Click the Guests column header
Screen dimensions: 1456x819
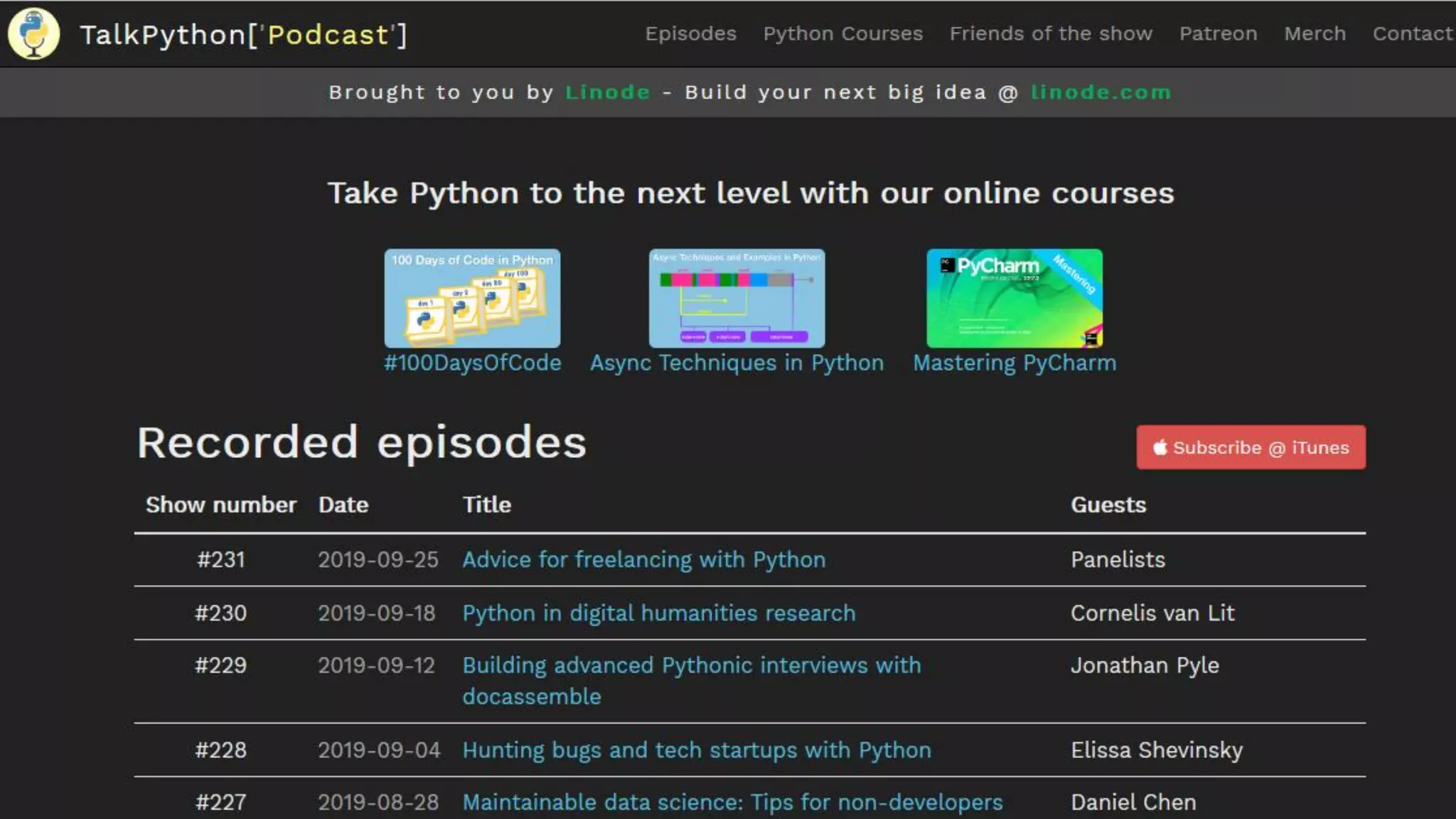[1108, 505]
